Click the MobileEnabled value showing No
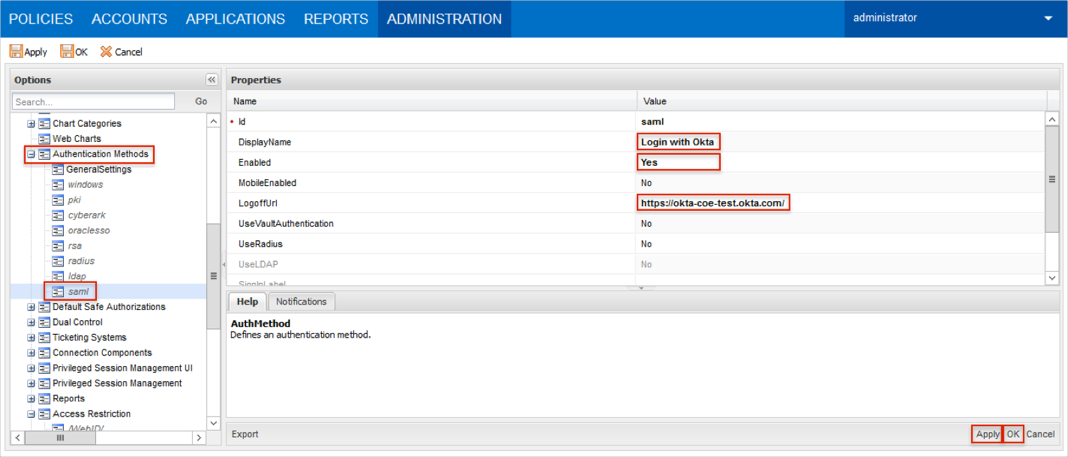Viewport: 1068px width, 457px height. pos(646,183)
